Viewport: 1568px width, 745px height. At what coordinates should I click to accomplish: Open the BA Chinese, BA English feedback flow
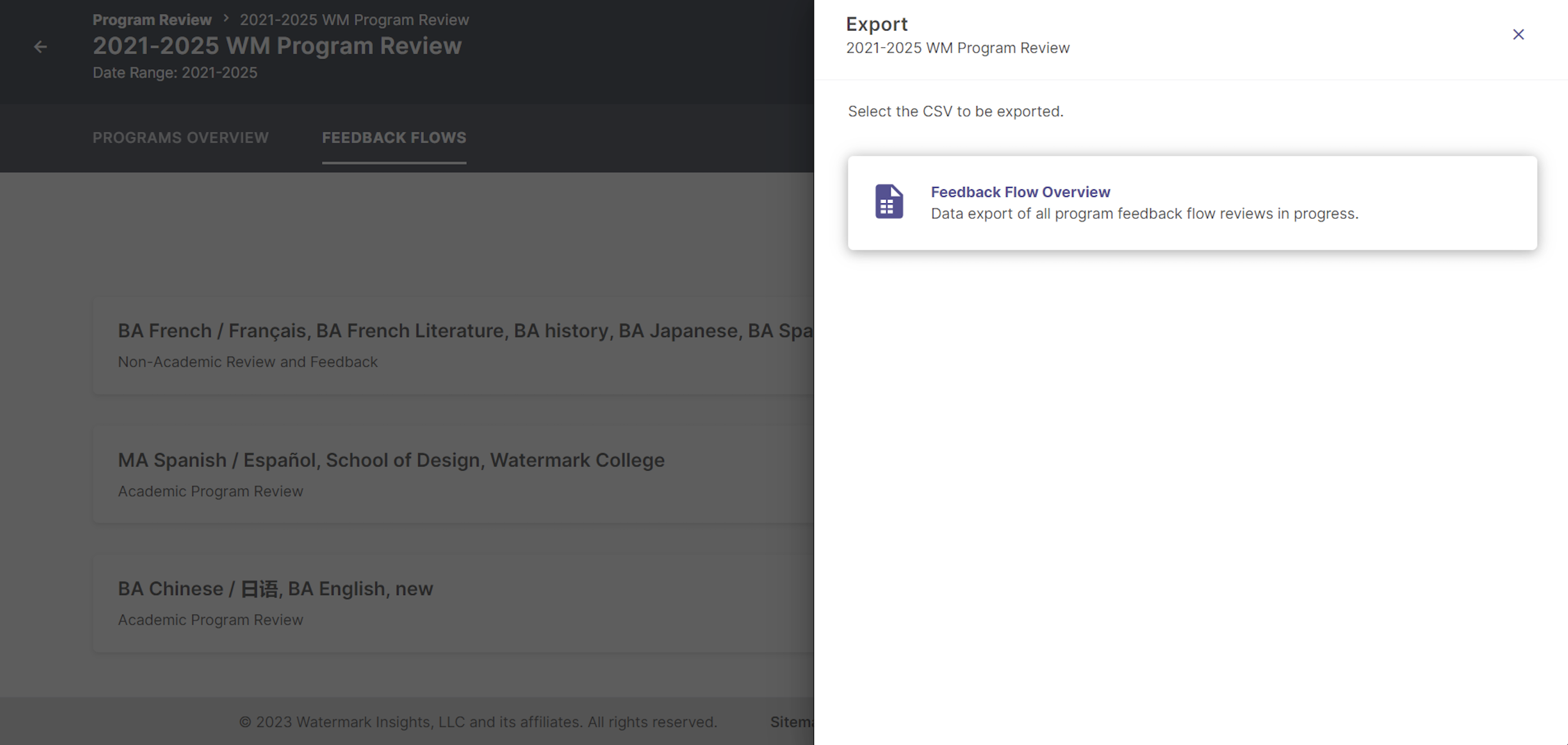click(x=453, y=603)
